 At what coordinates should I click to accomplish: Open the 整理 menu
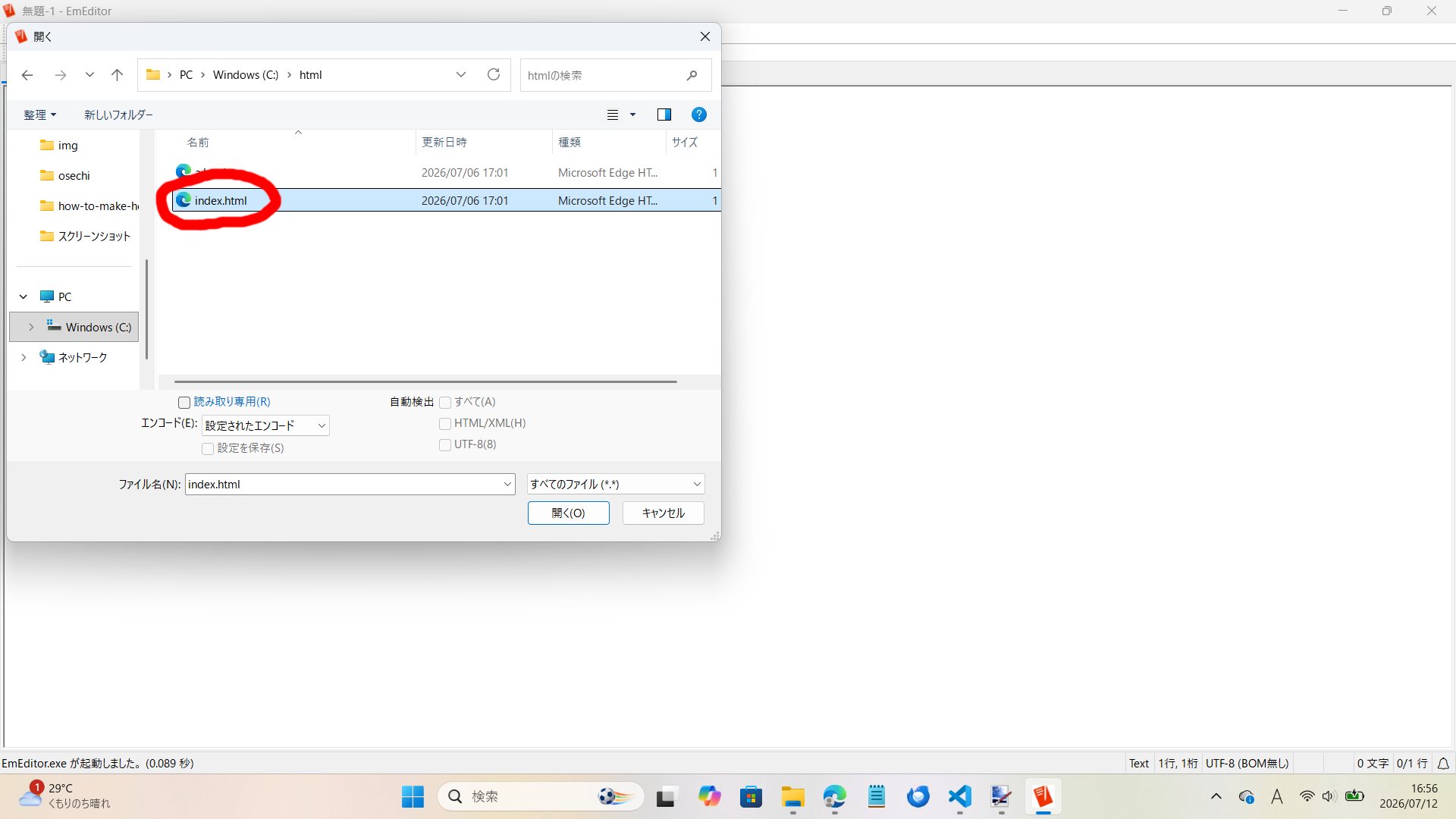(39, 115)
